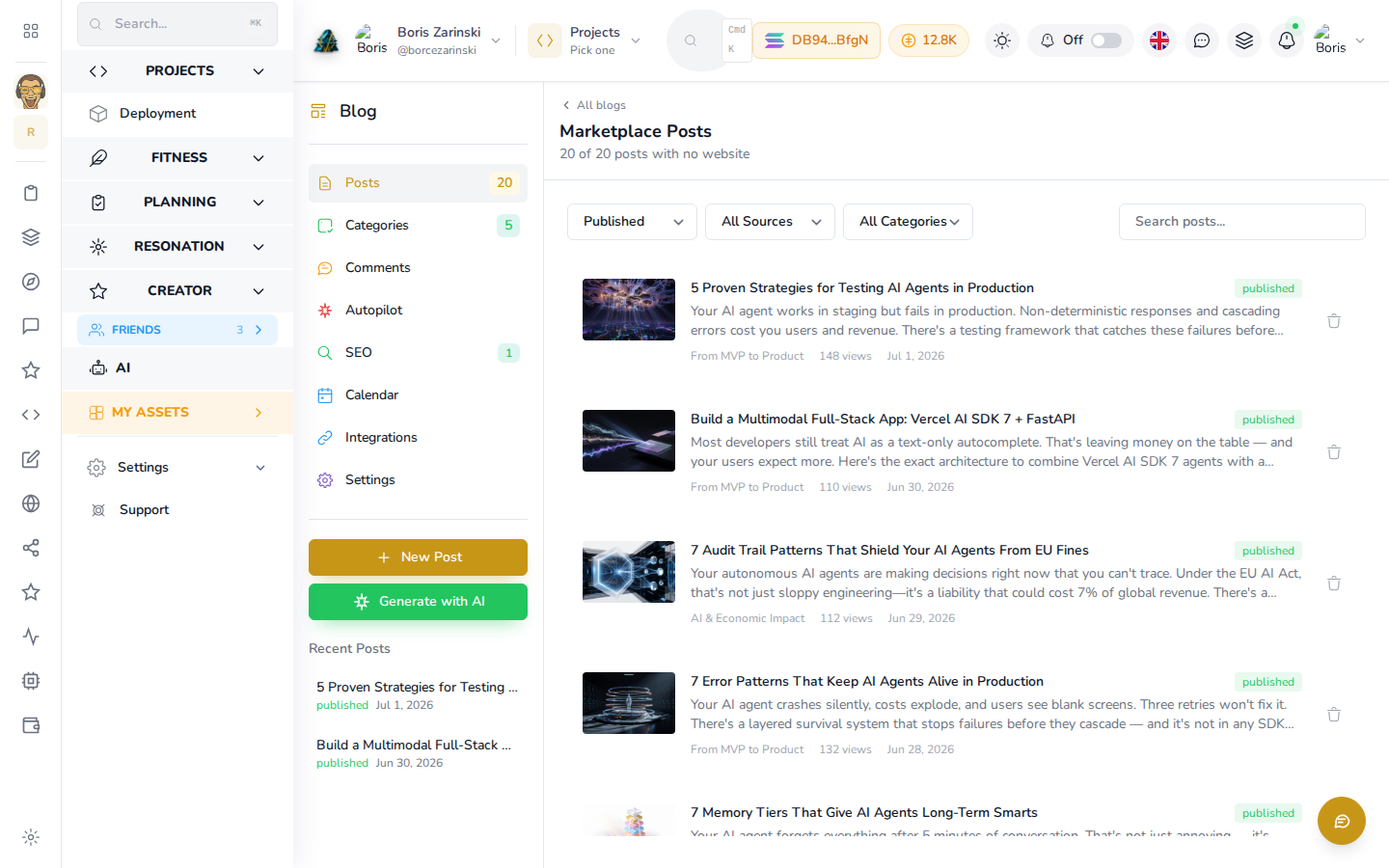
Task: Open the globe icon in left rail
Action: tap(31, 503)
